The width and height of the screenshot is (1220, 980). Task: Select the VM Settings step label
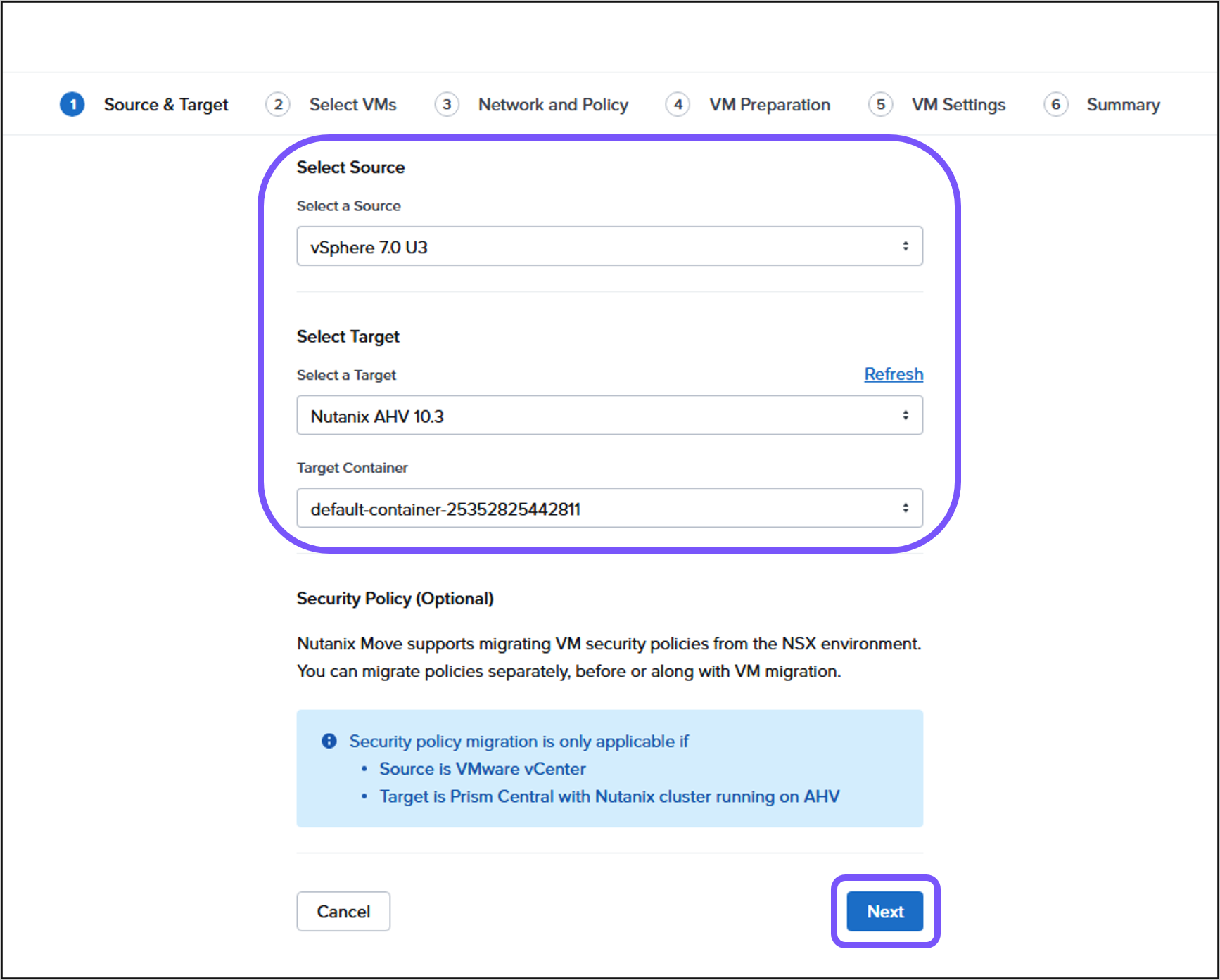tap(958, 105)
